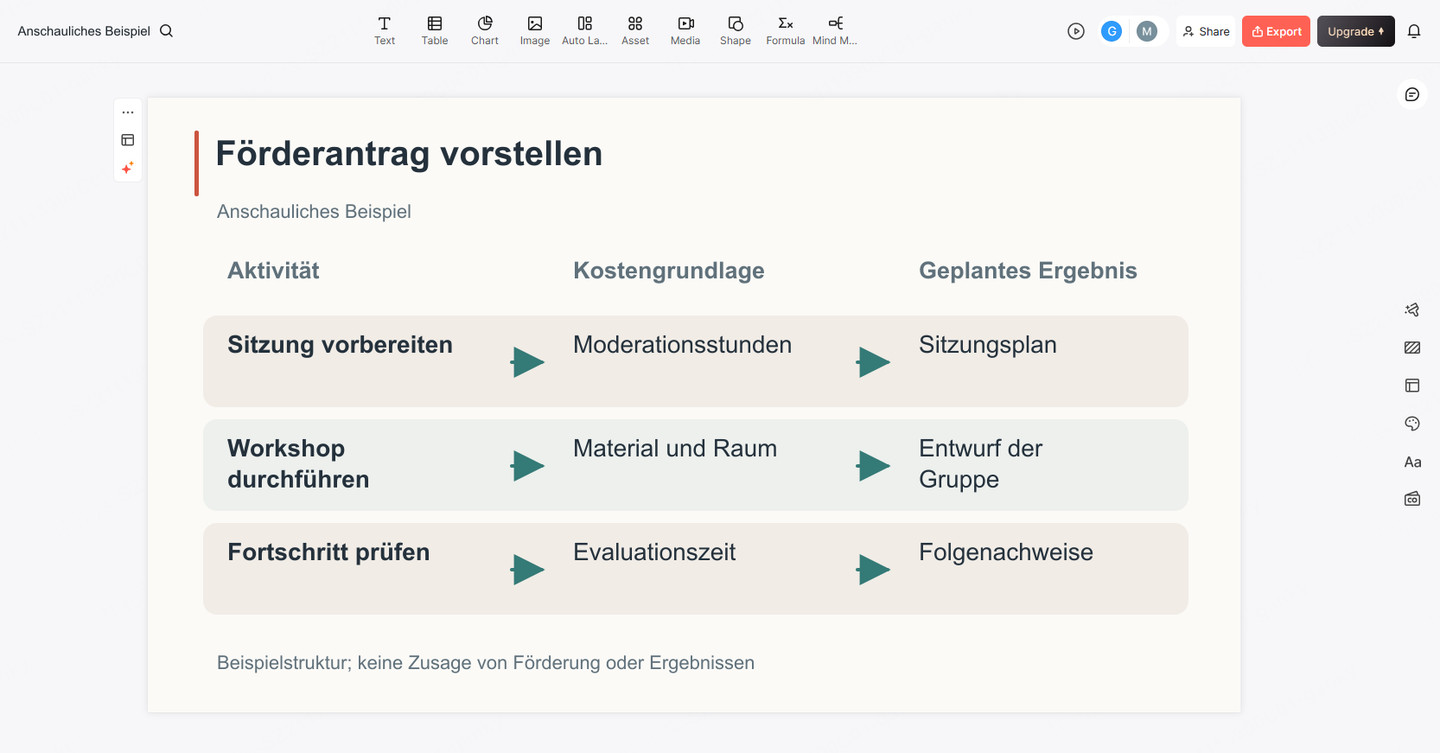
Task: Select the Shape tool
Action: pyautogui.click(x=735, y=31)
